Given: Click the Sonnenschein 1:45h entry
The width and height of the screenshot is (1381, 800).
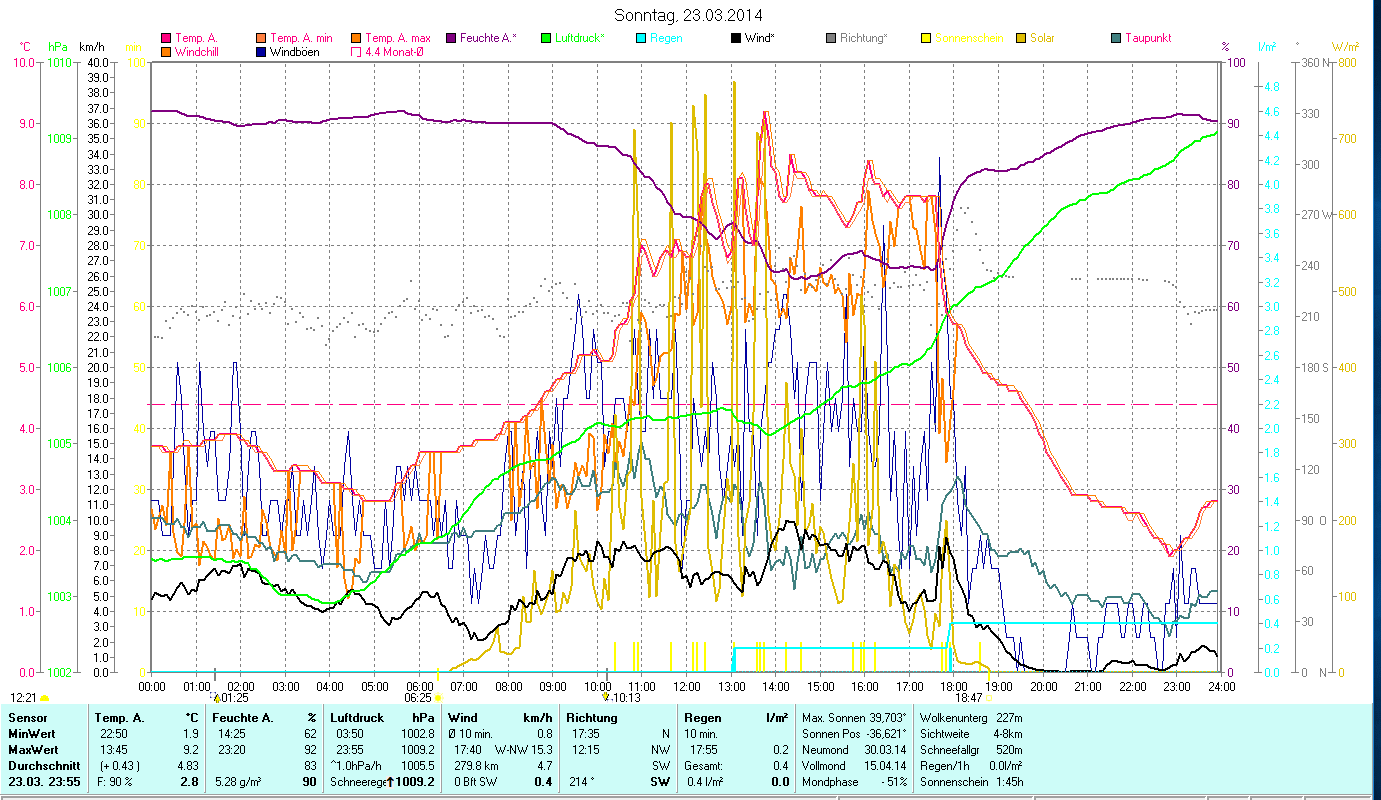Looking at the screenshot, I should pos(970,782).
